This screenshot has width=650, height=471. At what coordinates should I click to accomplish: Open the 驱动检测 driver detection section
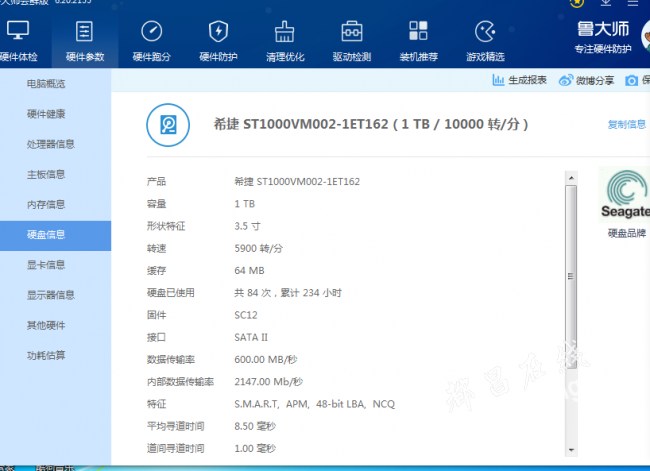pos(352,41)
